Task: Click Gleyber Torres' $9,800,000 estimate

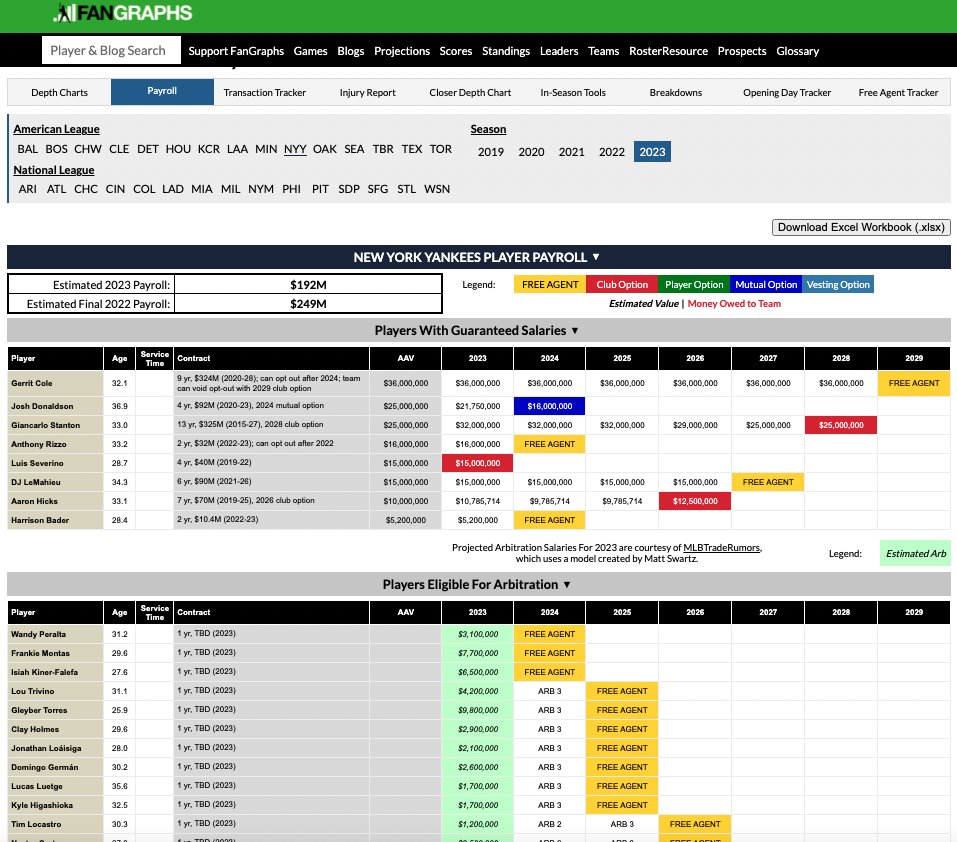Action: [477, 710]
